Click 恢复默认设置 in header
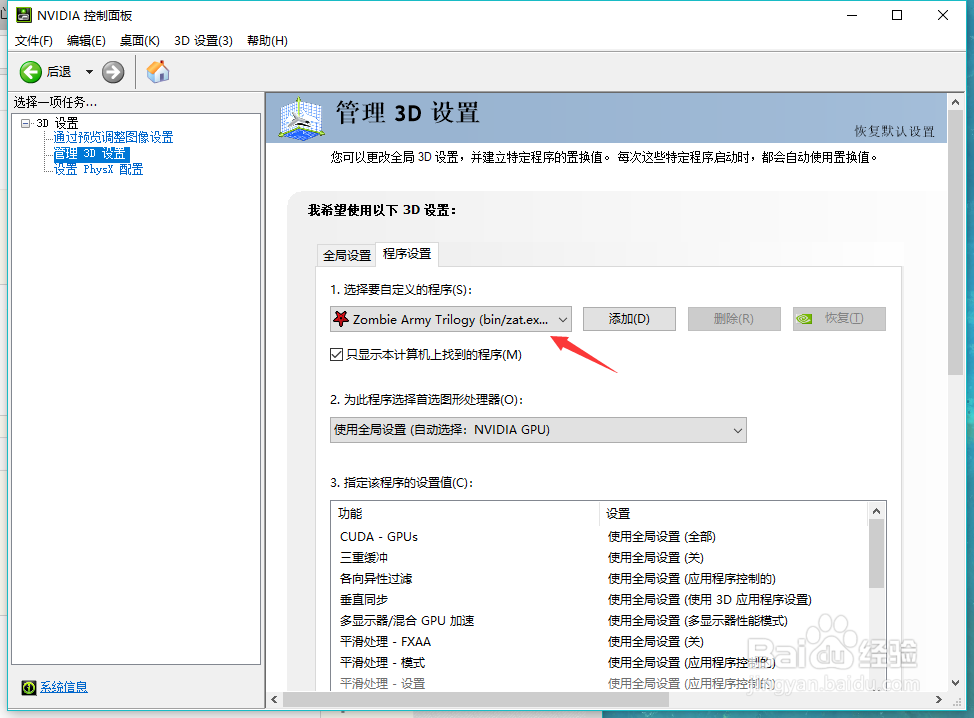The height and width of the screenshot is (718, 974). pos(894,131)
